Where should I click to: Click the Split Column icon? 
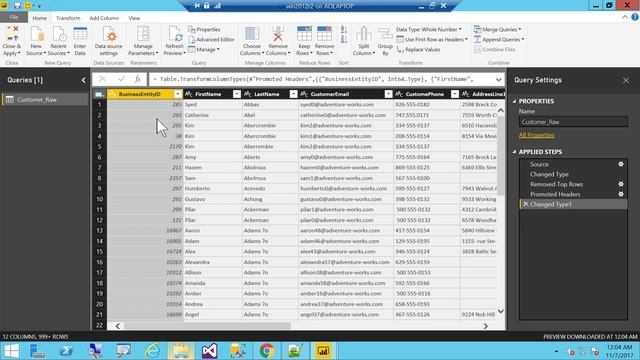pyautogui.click(x=363, y=34)
